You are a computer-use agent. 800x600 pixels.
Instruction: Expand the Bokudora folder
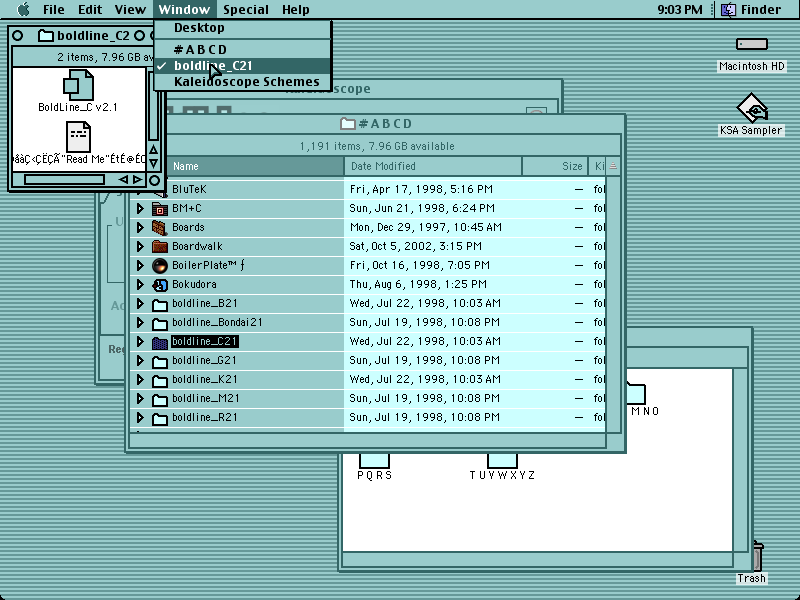(x=140, y=285)
